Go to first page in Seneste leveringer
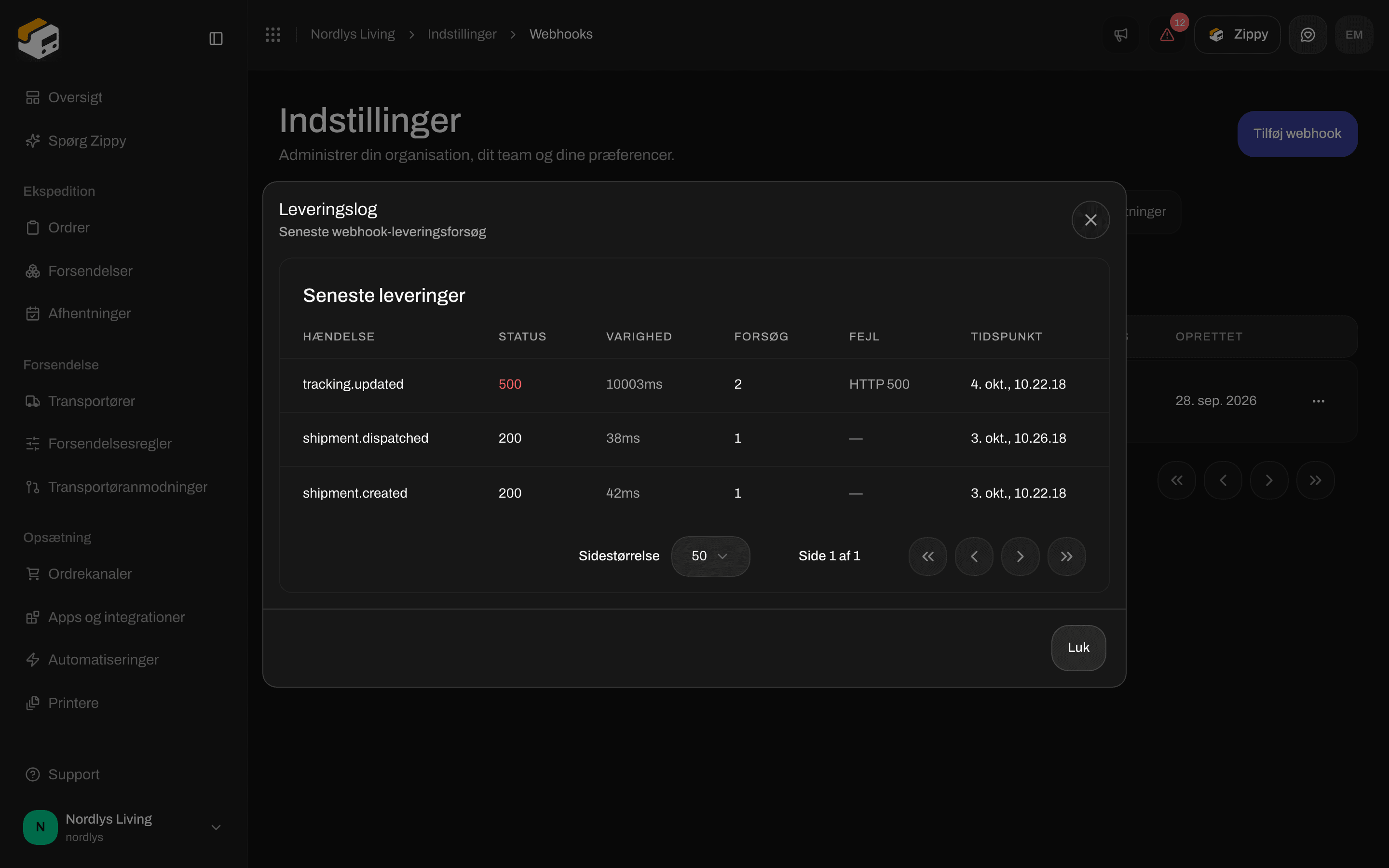The height and width of the screenshot is (868, 1389). [927, 556]
